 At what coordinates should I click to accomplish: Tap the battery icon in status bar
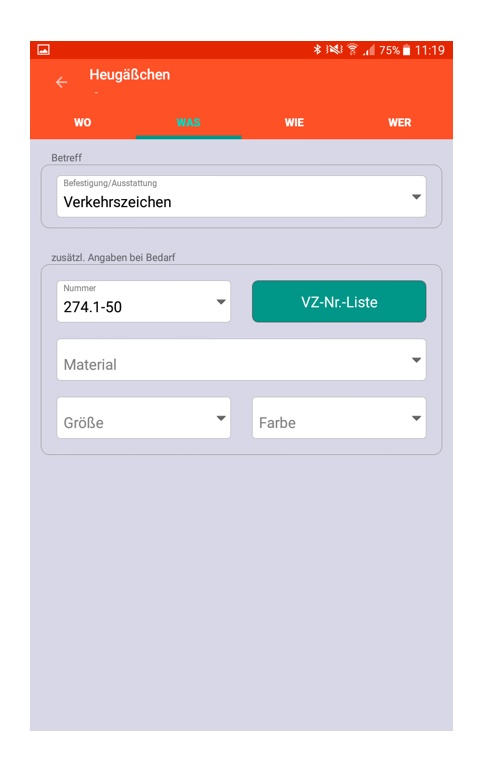pos(406,50)
